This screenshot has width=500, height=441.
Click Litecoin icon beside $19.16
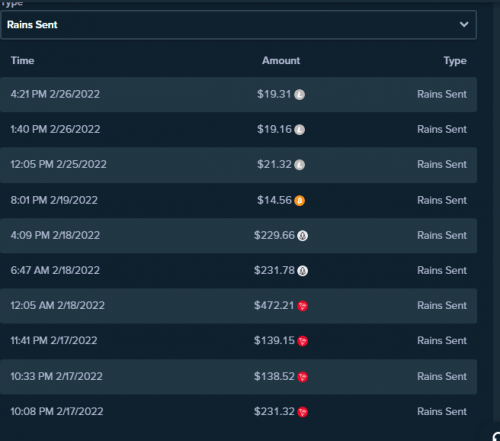coord(299,130)
